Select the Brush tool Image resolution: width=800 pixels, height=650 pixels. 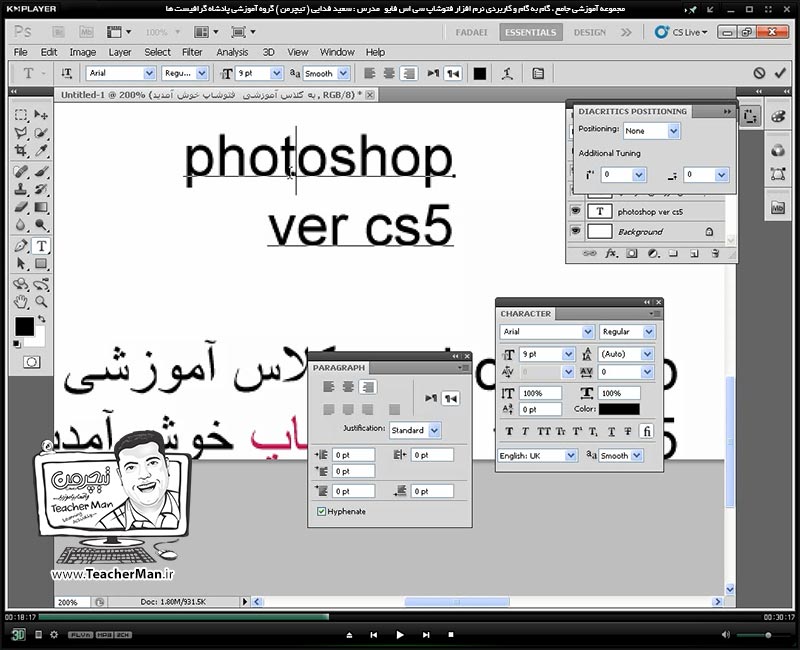tap(41, 171)
